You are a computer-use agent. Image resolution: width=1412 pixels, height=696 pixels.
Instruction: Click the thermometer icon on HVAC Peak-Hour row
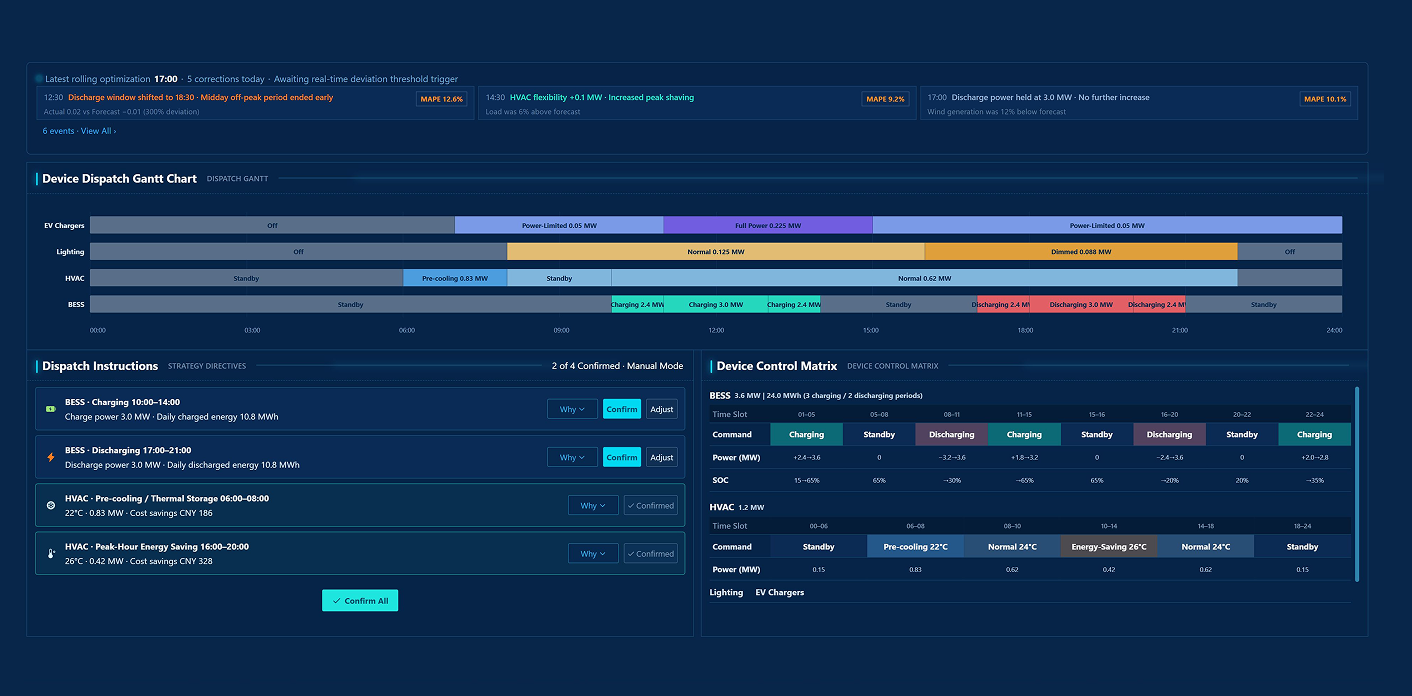[51, 553]
